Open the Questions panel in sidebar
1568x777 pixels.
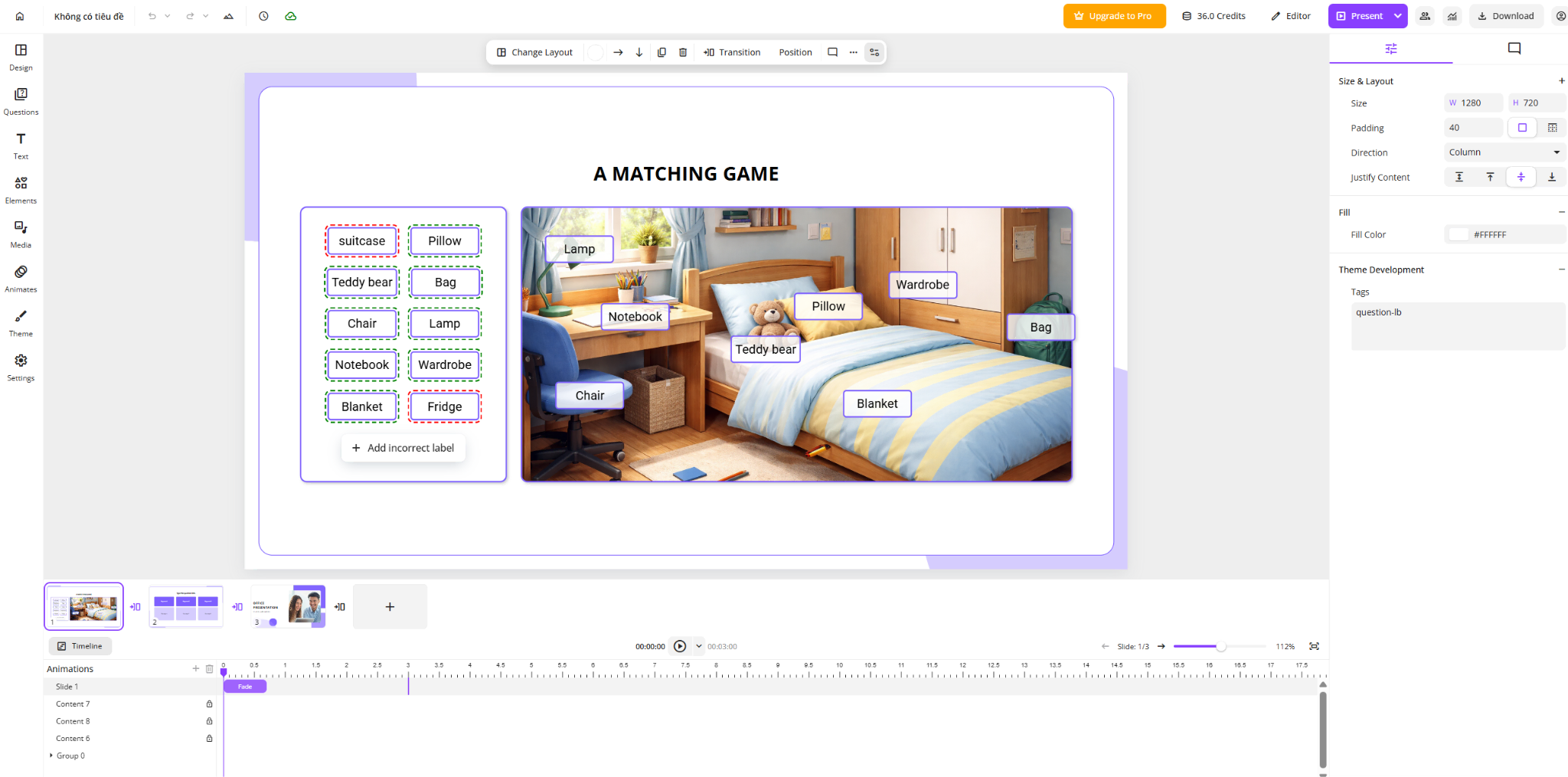click(21, 100)
